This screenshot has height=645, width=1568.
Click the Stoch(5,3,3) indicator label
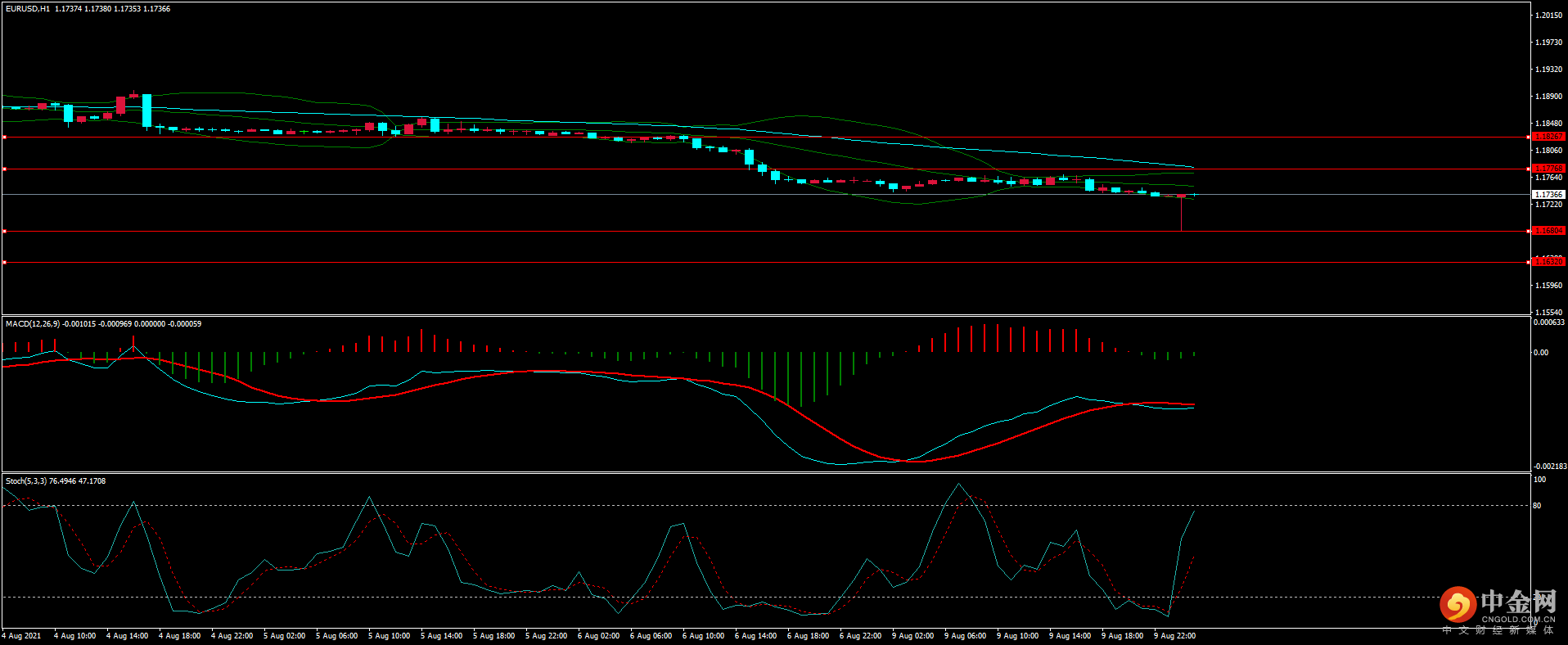click(x=26, y=481)
